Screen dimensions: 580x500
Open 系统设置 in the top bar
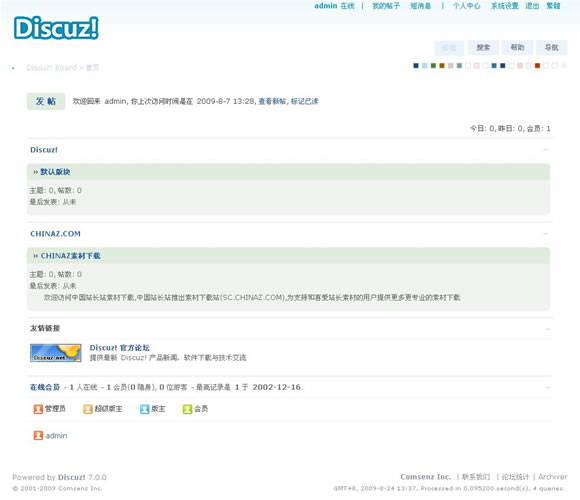point(505,6)
